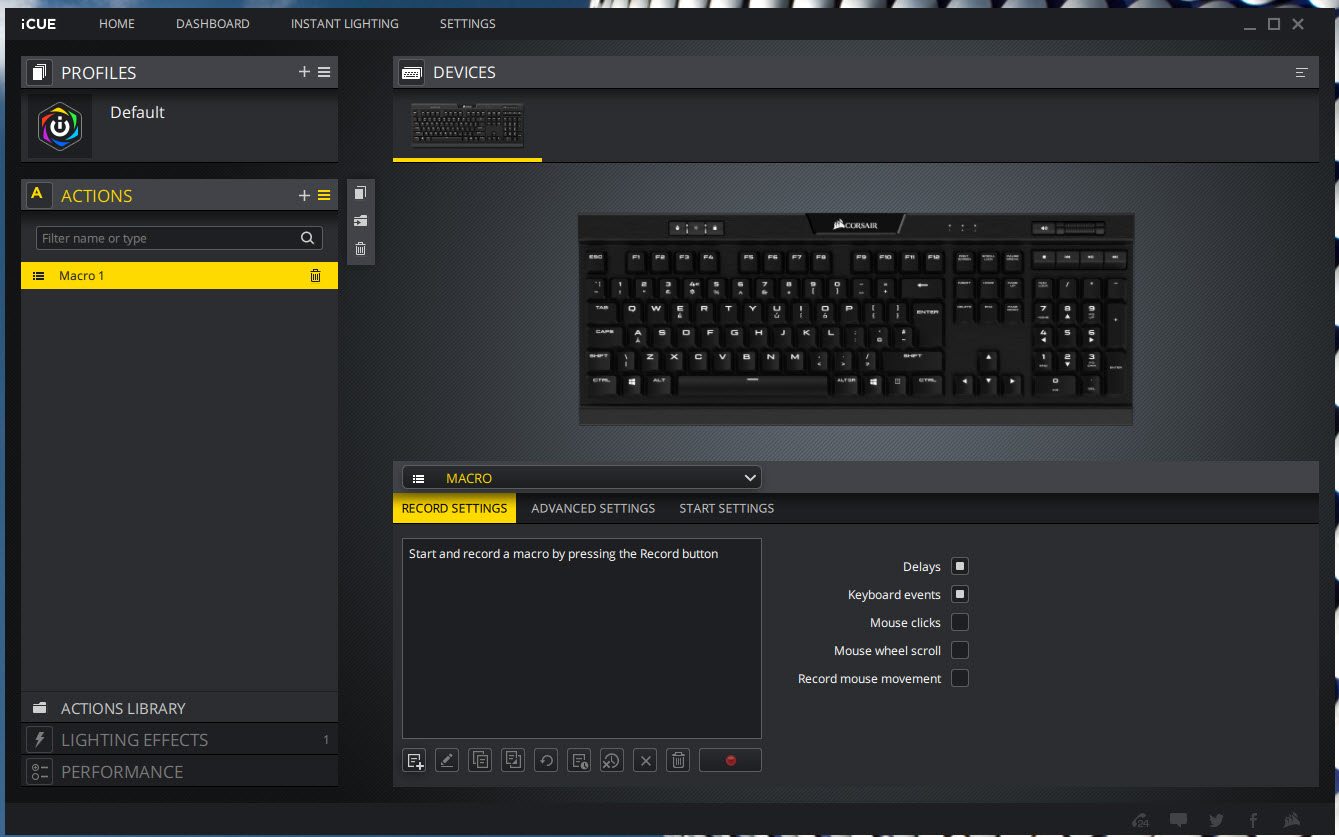This screenshot has width=1339, height=837.
Task: Open the chat bubble feedback icon
Action: [1179, 820]
